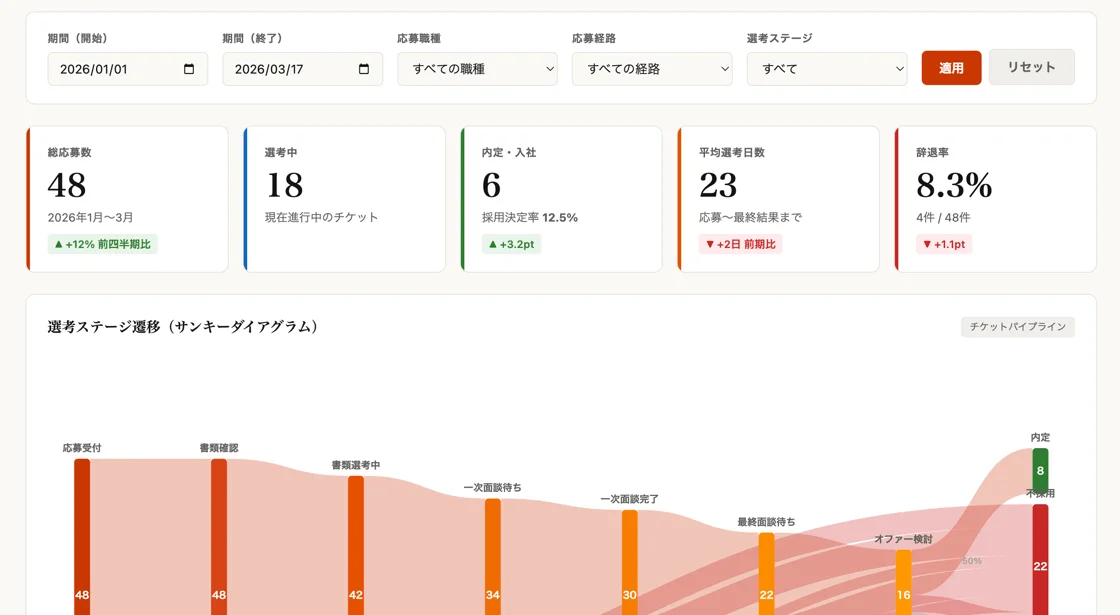The width and height of the screenshot is (1120, 615).
Task: Open the calendar icon for 期間（終了）
Action: coord(364,68)
